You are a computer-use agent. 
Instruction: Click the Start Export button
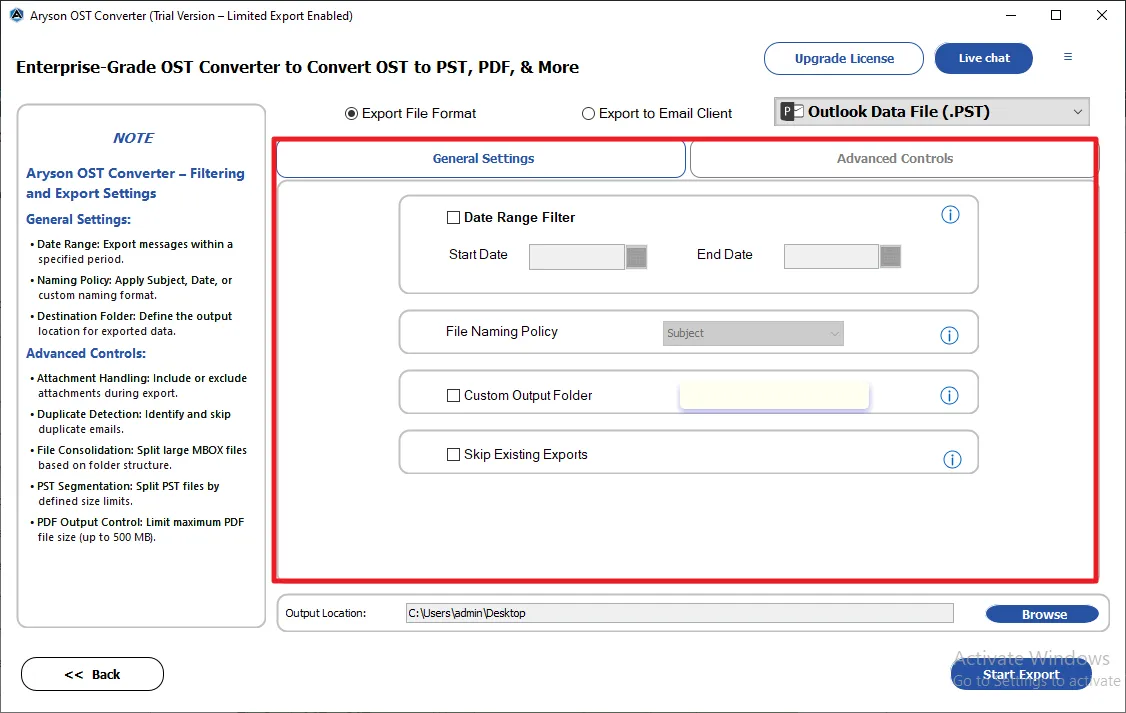[1021, 674]
